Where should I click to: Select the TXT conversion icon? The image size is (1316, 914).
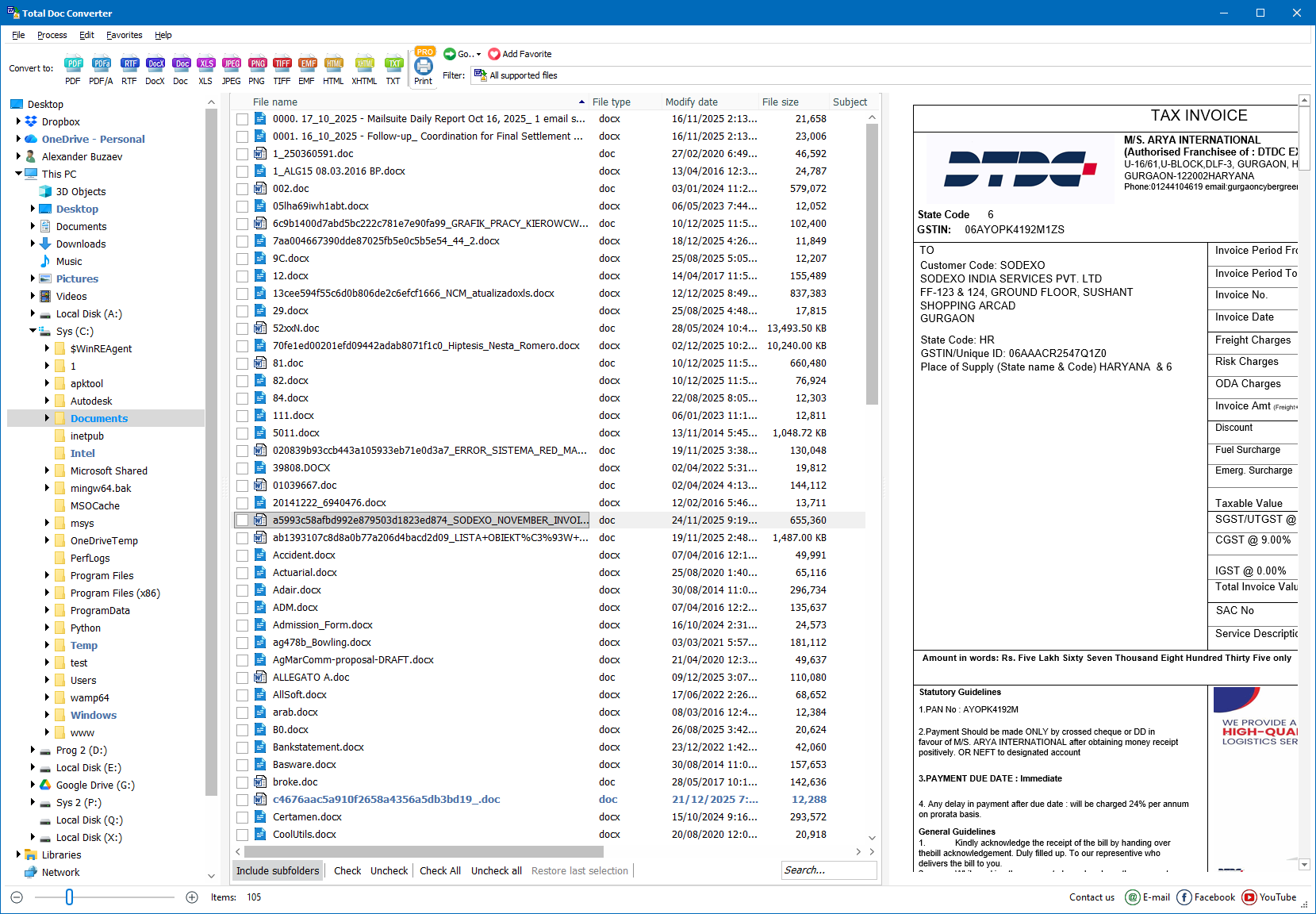[x=394, y=68]
